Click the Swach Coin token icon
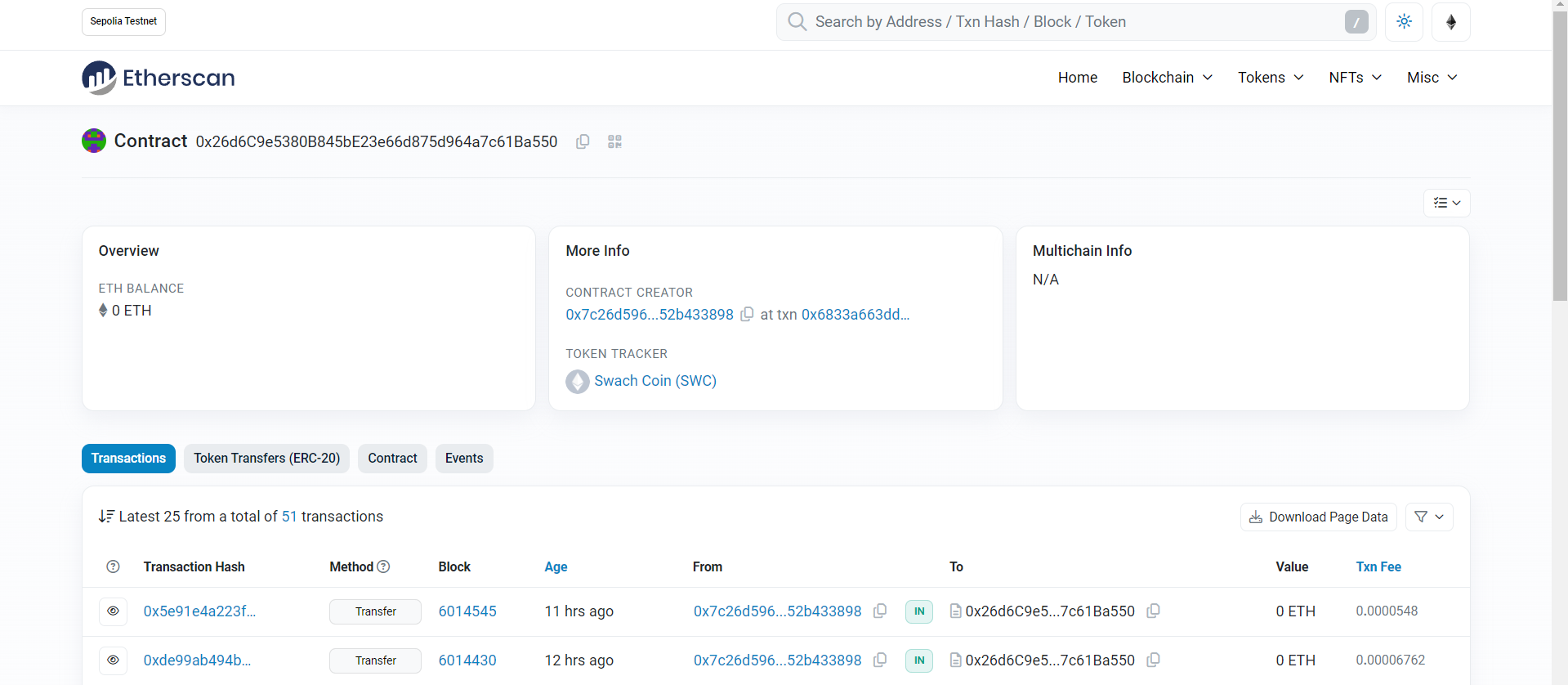Image resolution: width=1568 pixels, height=685 pixels. pyautogui.click(x=578, y=382)
